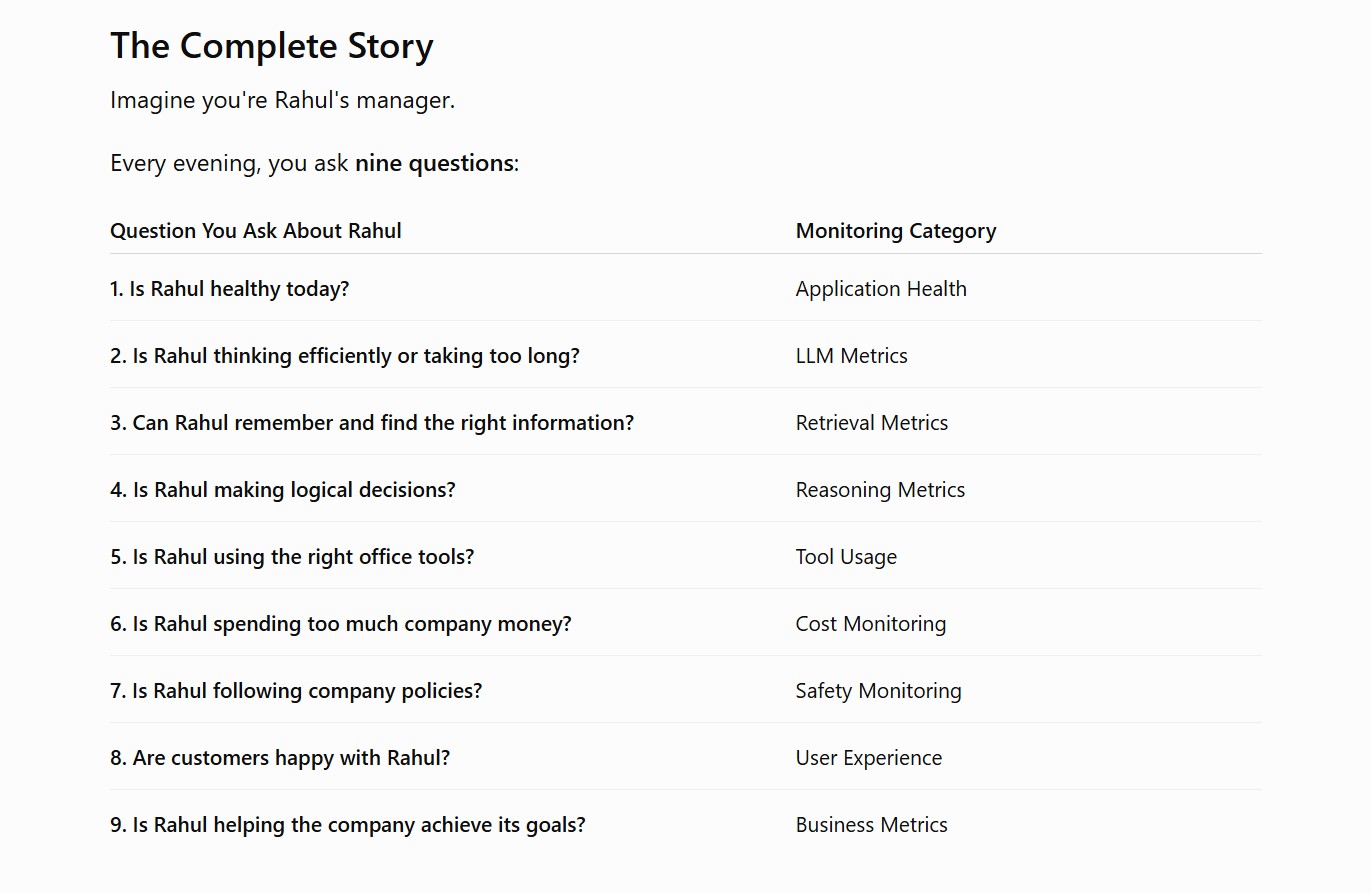Click 'Question You Ask About Rahul' column header
This screenshot has height=894, width=1371.
click(256, 231)
